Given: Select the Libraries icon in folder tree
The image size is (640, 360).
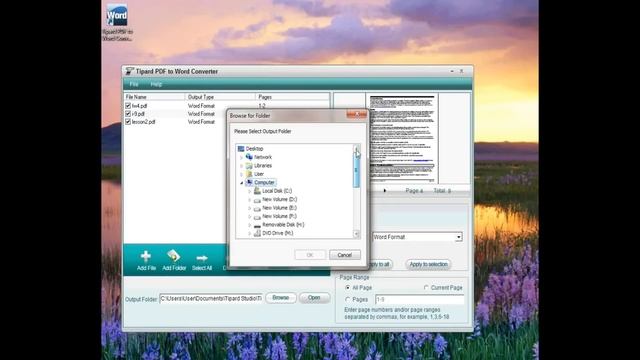Looking at the screenshot, I should click(249, 166).
